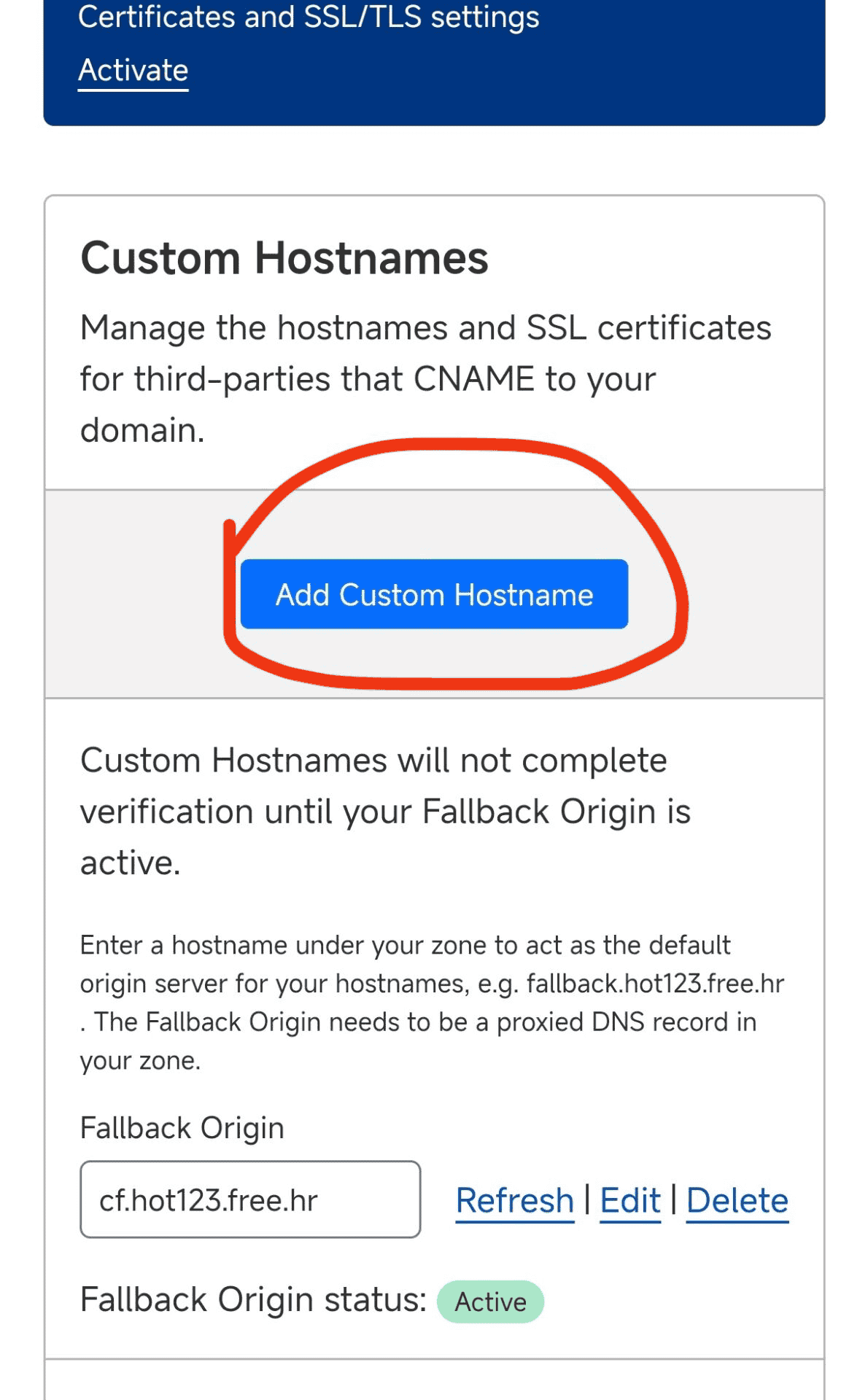Click the separator between Edit and Delete
The image size is (868, 1400).
point(673,1199)
